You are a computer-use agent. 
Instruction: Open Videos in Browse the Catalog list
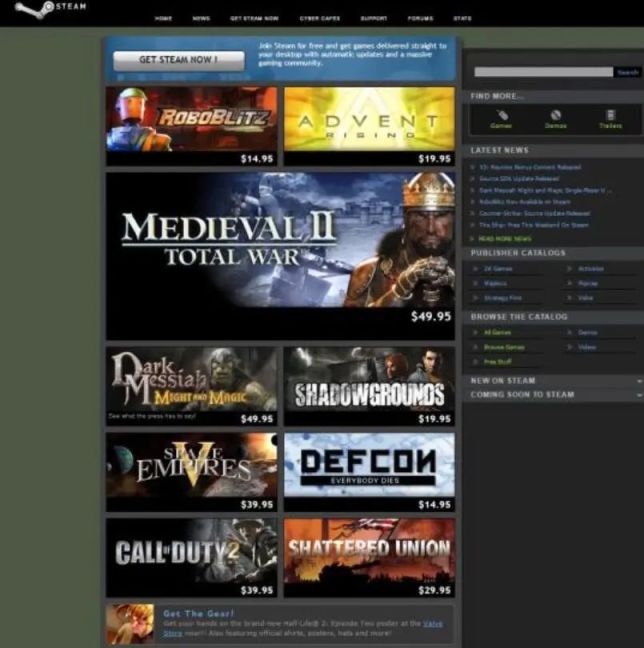587,347
